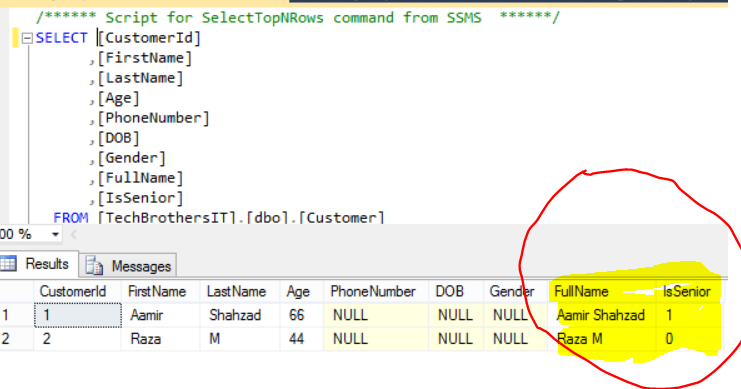
Task: Click the horizontal scroll left arrow
Action: click(x=74, y=234)
